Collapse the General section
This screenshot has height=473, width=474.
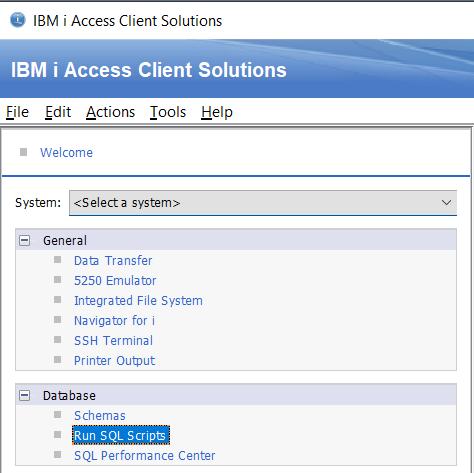[24, 240]
